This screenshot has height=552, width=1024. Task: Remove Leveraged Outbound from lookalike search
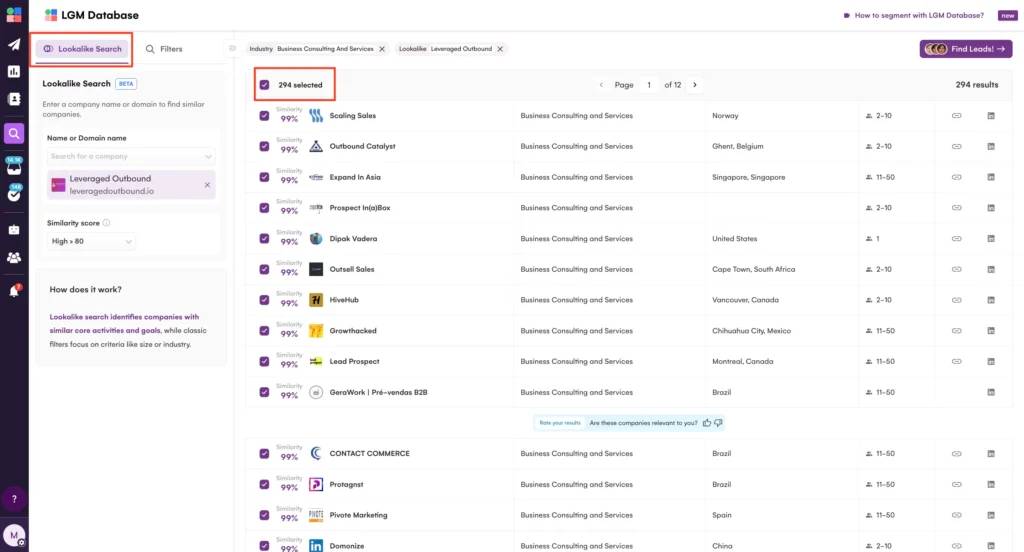[207, 185]
